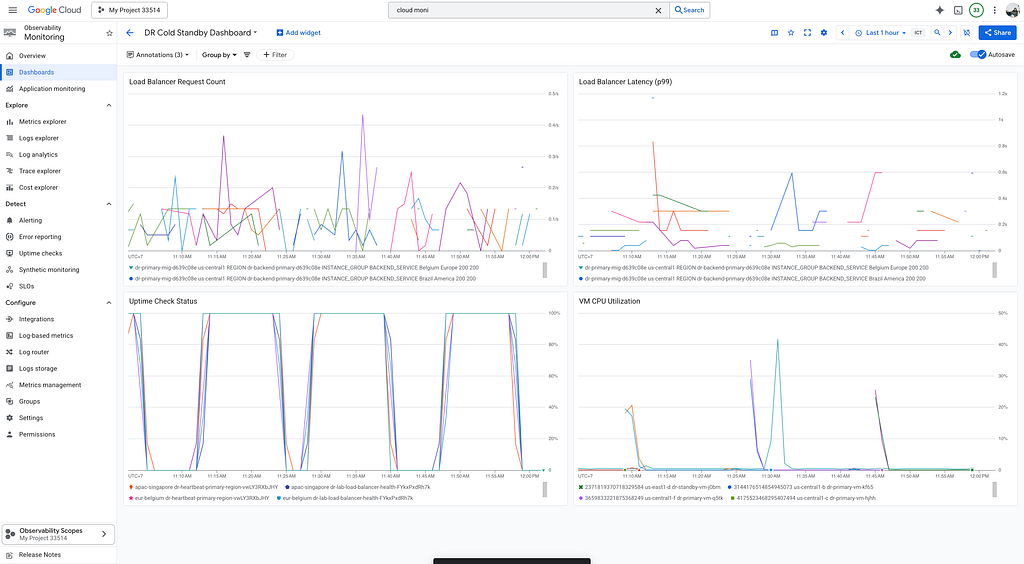Open the Last 1 hour time range dropdown
The height and width of the screenshot is (564, 1024).
(881, 33)
